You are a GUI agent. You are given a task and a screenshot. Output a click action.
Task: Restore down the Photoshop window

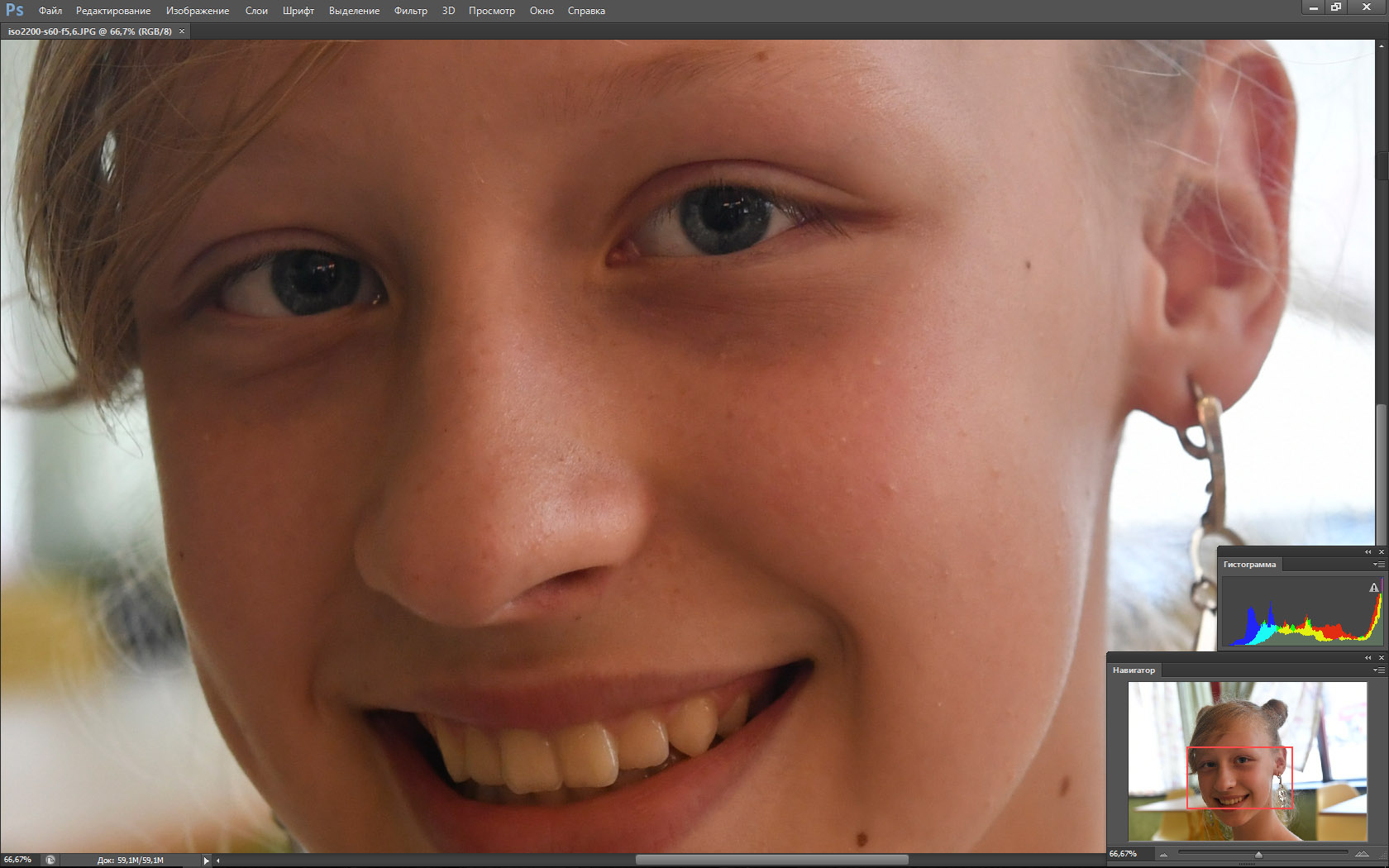(x=1336, y=7)
